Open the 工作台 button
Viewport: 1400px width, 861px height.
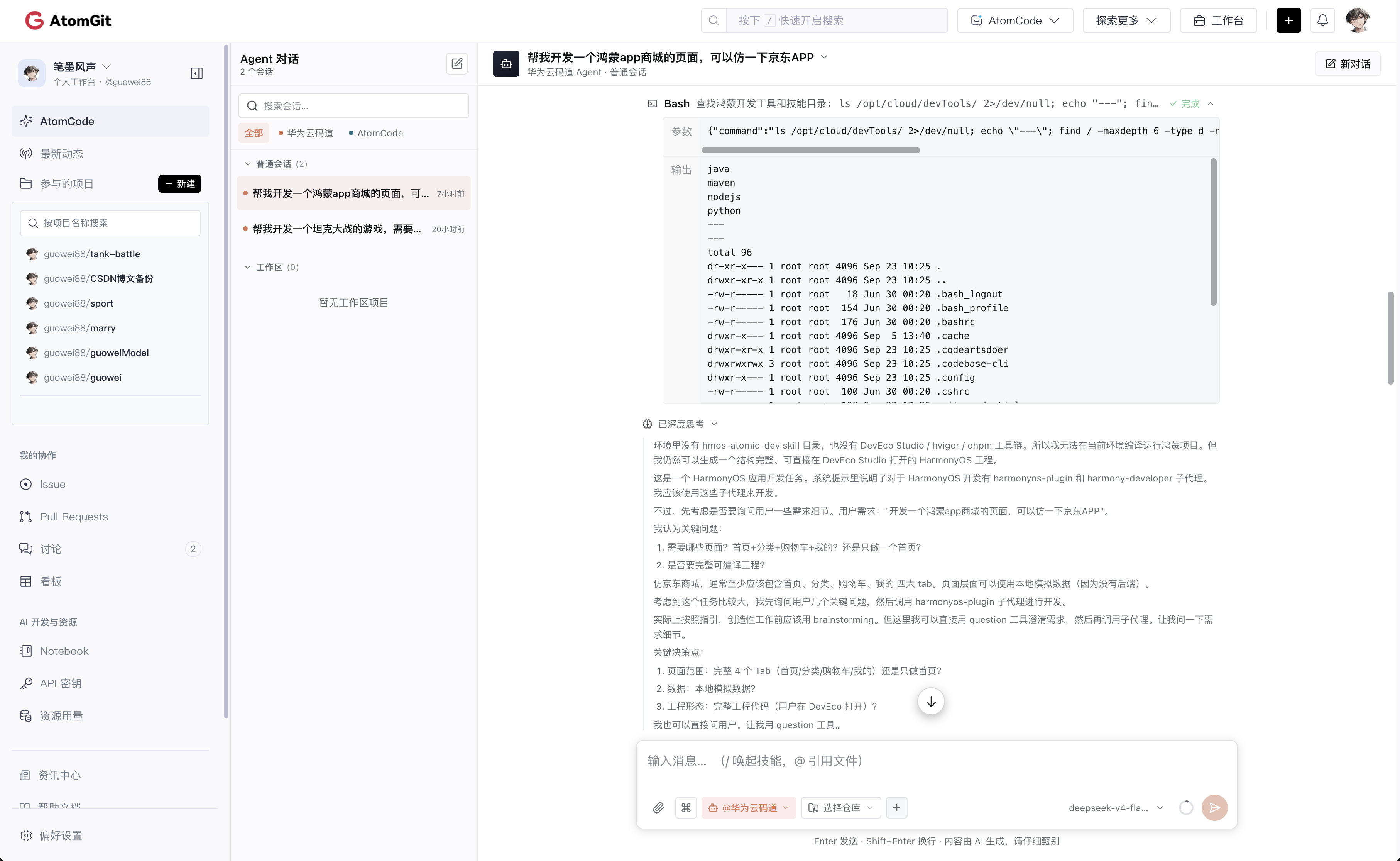[1219, 20]
